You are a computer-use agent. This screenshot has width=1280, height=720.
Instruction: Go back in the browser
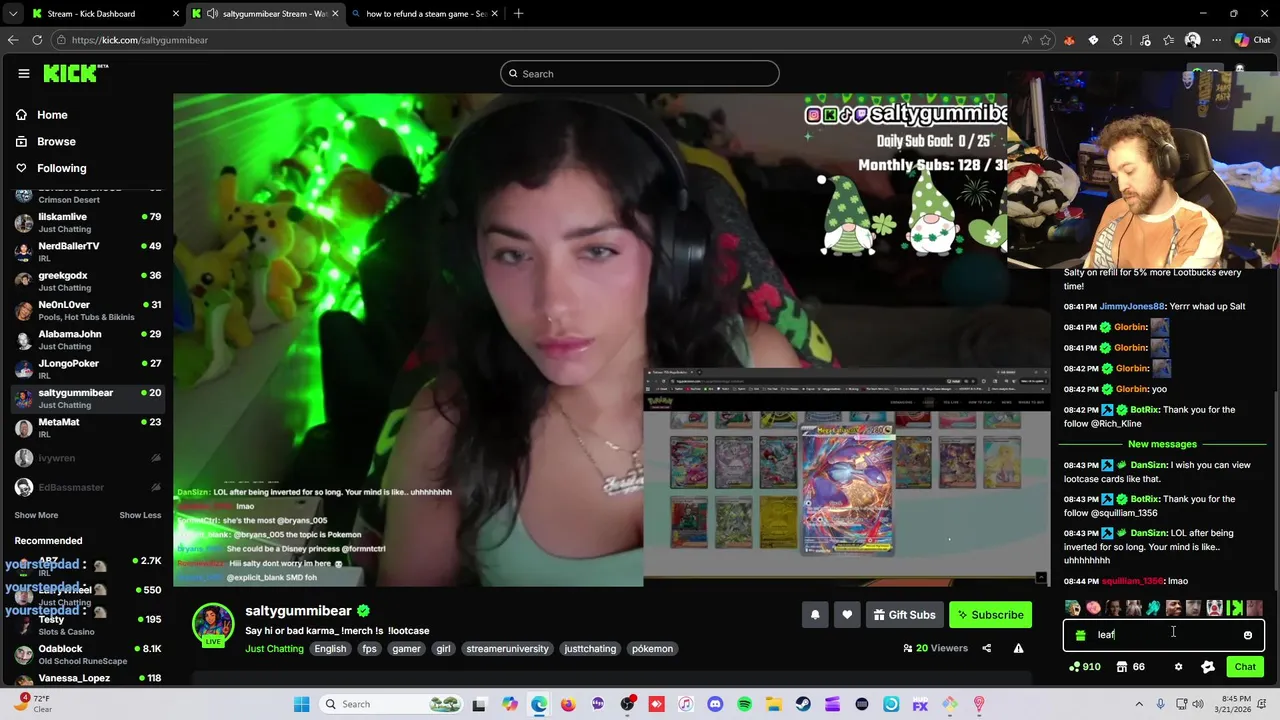[x=12, y=40]
